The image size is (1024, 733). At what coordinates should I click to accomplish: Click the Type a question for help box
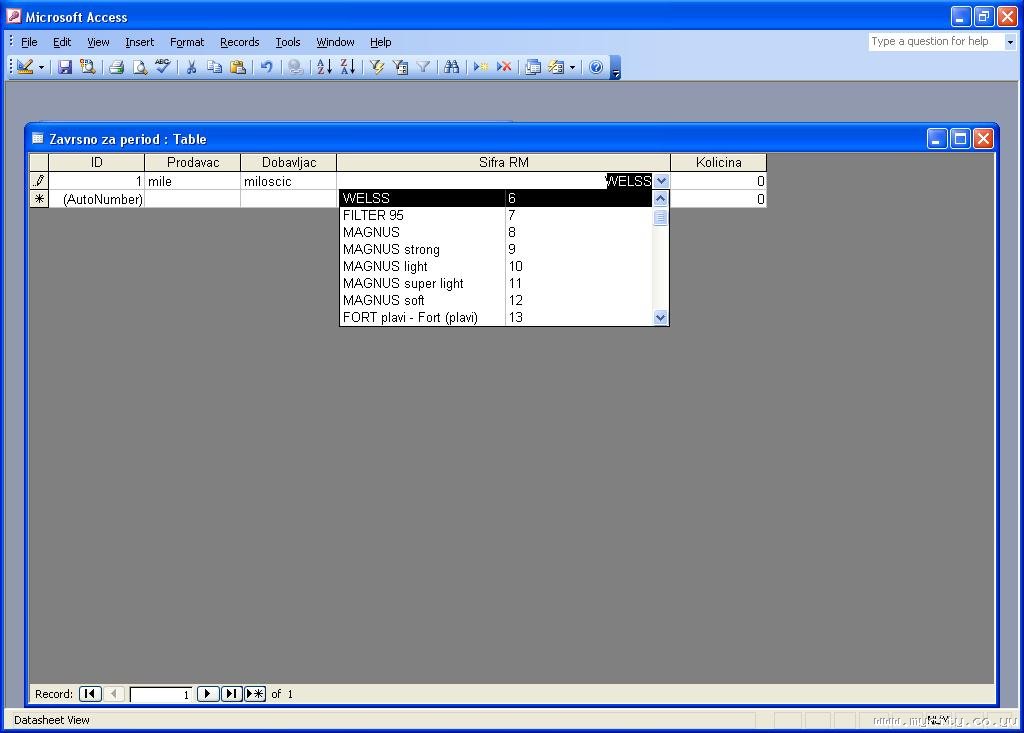click(936, 41)
